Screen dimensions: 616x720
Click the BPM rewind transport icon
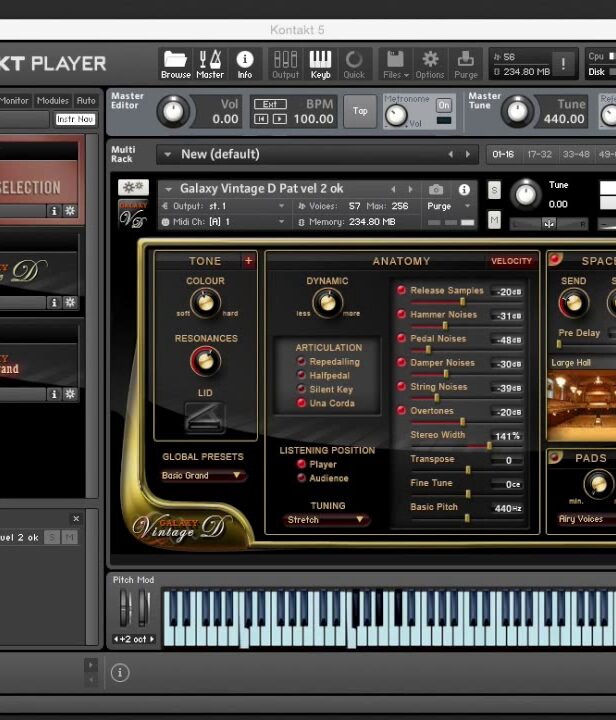click(x=261, y=119)
